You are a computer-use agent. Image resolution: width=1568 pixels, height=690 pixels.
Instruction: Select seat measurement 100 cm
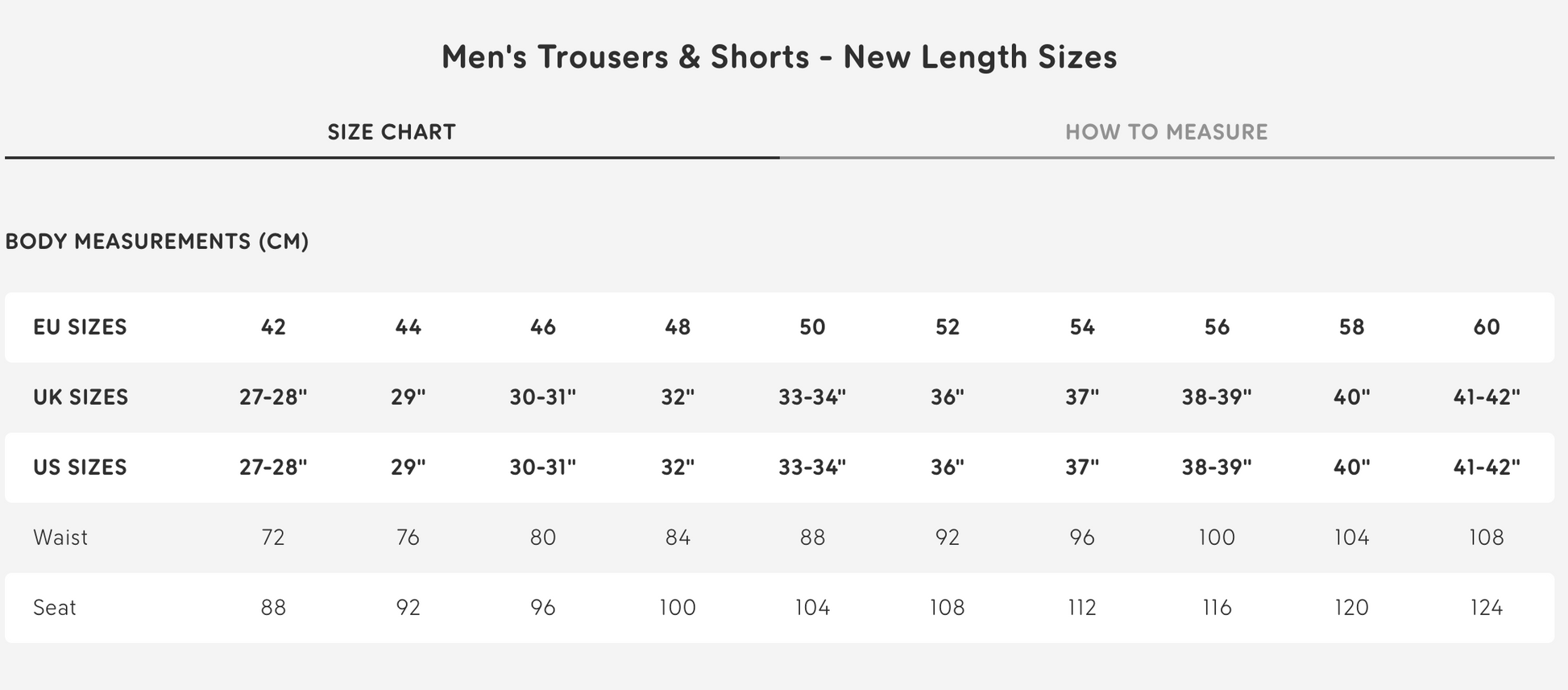[x=678, y=607]
